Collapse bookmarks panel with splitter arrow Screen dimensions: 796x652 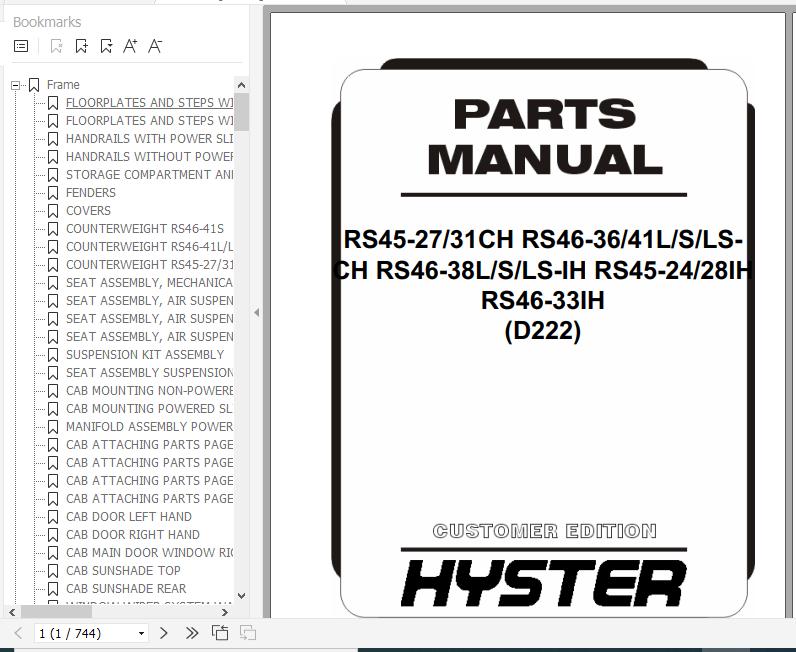pyautogui.click(x=256, y=312)
